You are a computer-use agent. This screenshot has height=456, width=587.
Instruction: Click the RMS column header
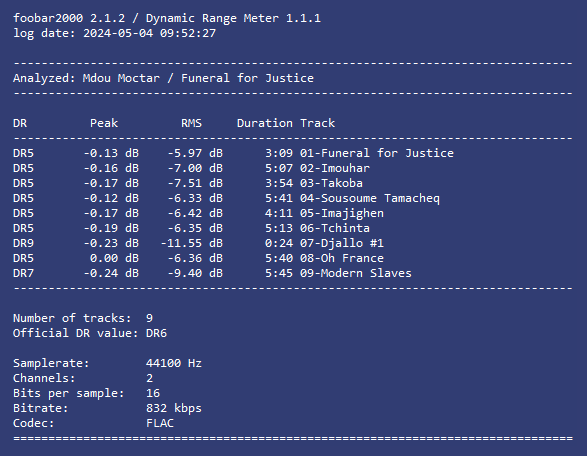coord(191,123)
